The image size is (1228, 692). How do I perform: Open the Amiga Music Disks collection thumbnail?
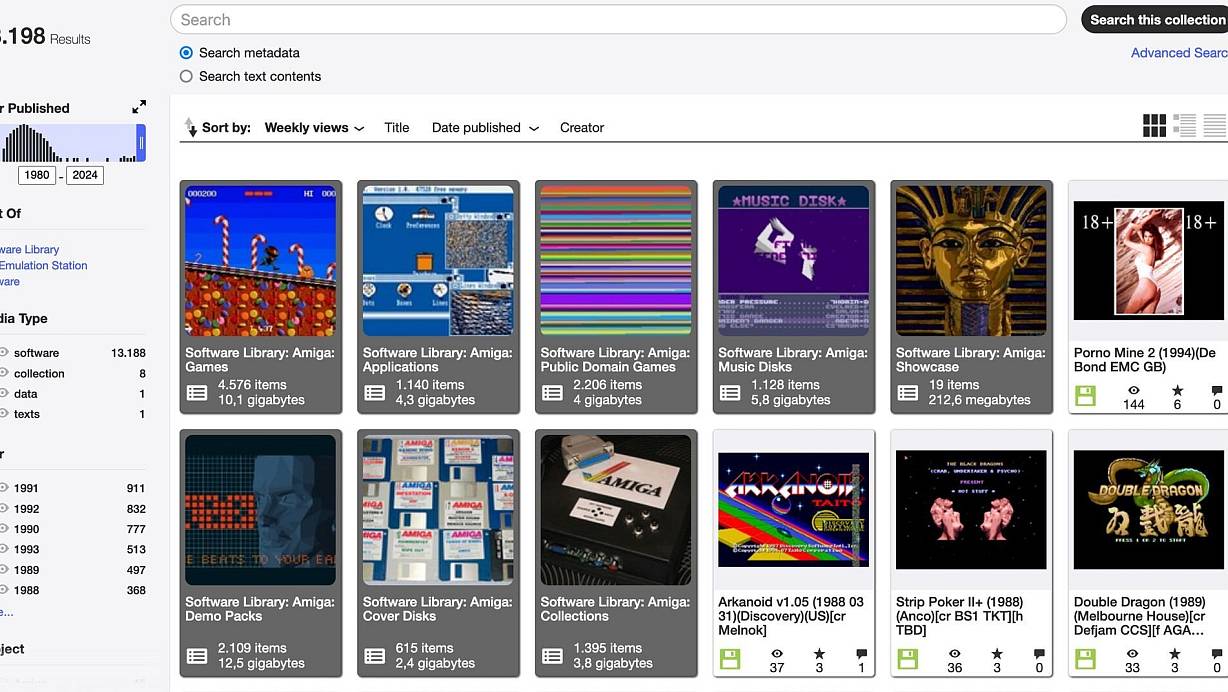pos(793,261)
